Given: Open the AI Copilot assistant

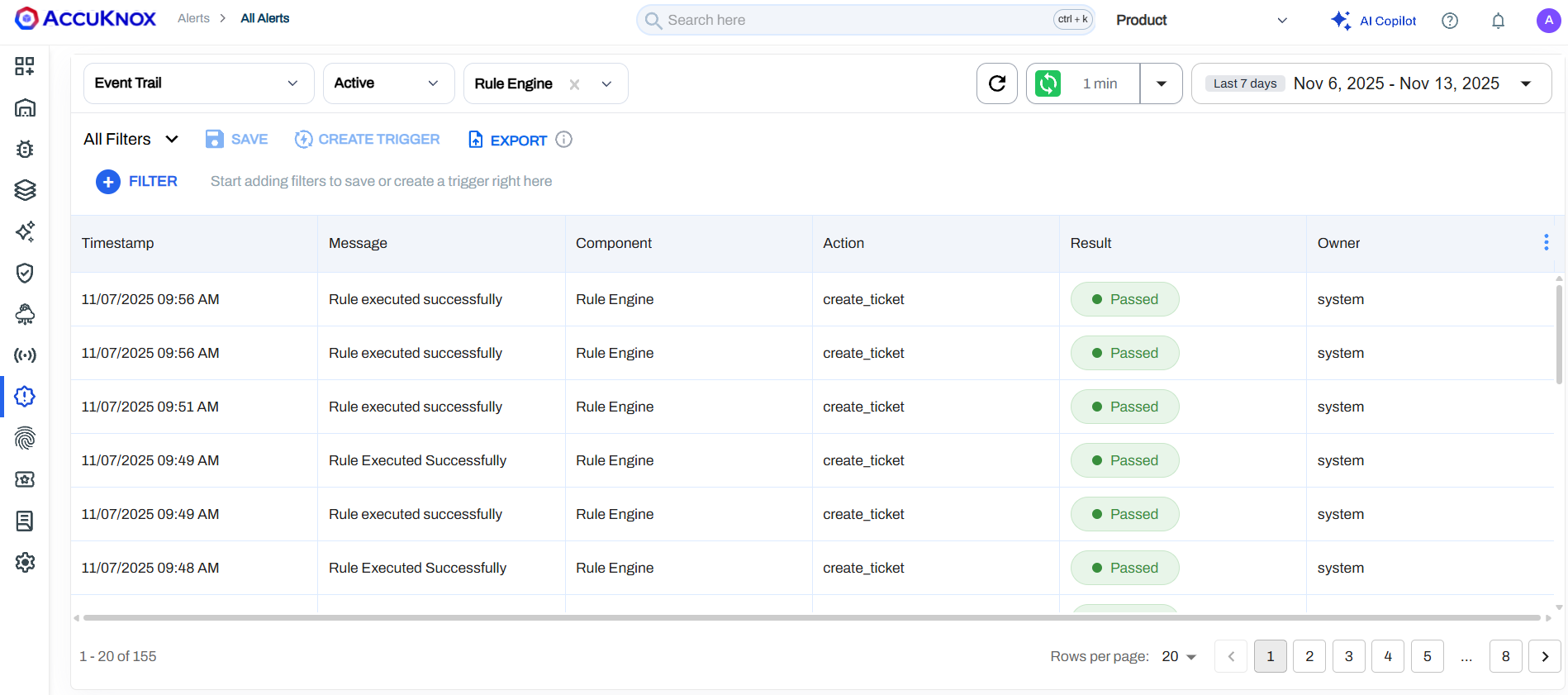Looking at the screenshot, I should pyautogui.click(x=1373, y=21).
